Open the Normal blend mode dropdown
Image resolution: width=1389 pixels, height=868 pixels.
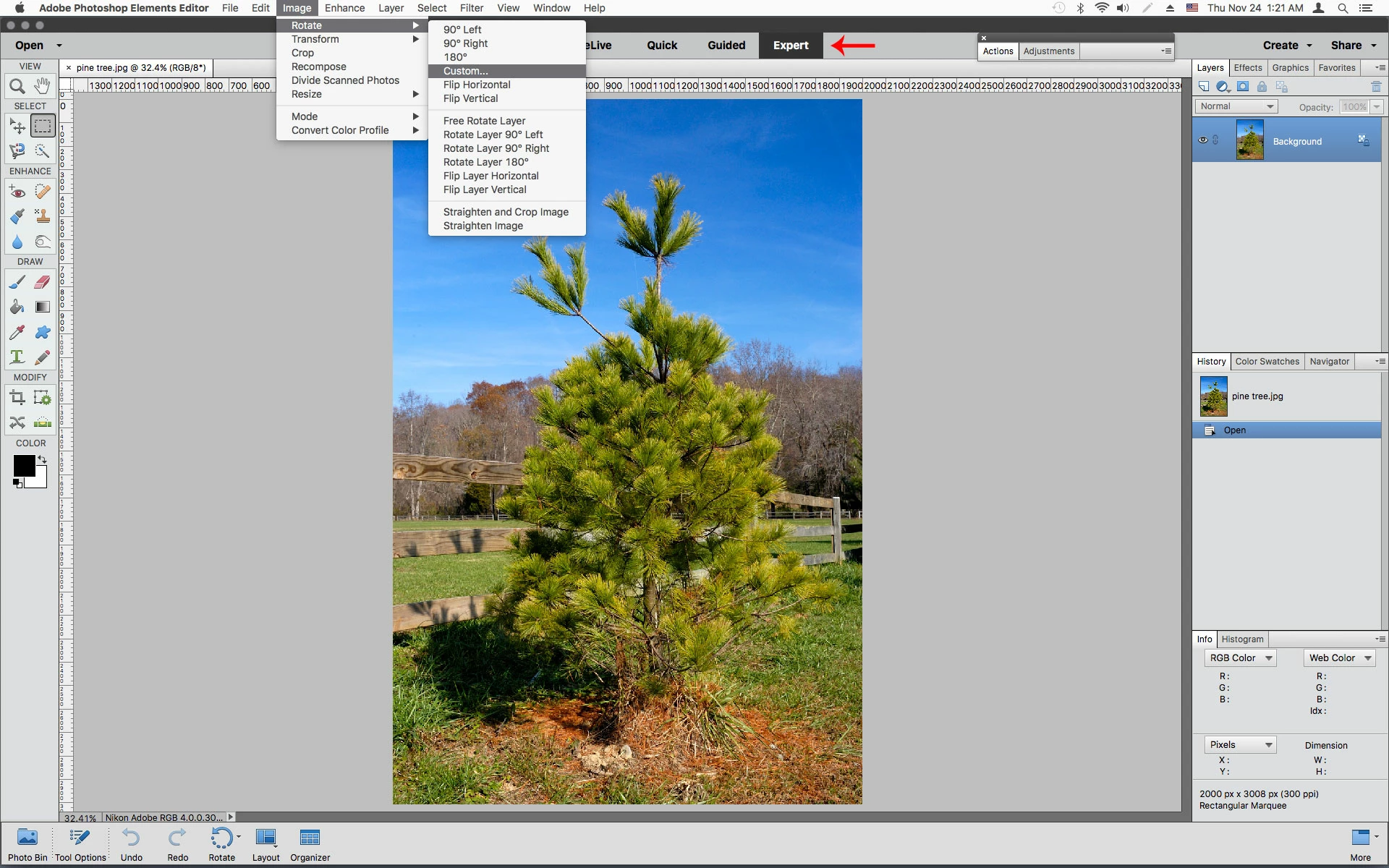tap(1236, 106)
